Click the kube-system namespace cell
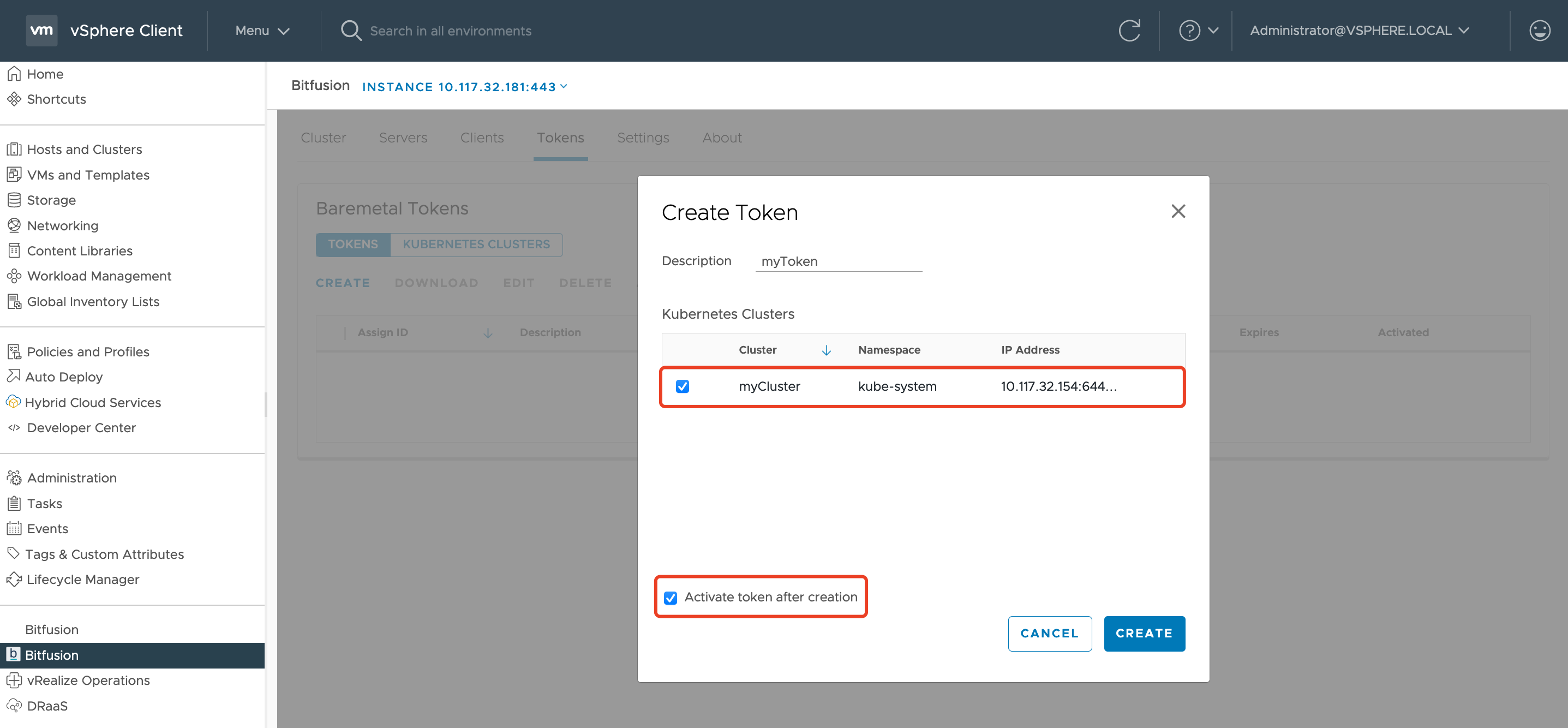The image size is (1568, 728). pyautogui.click(x=897, y=386)
